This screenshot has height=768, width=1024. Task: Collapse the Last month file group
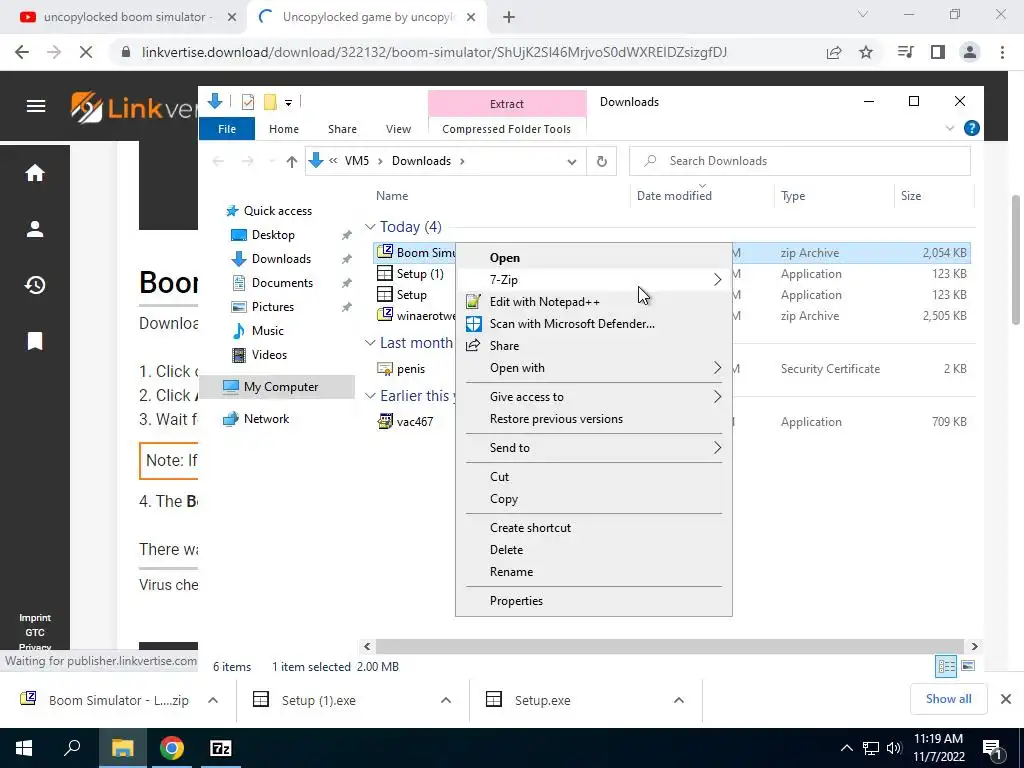[370, 343]
